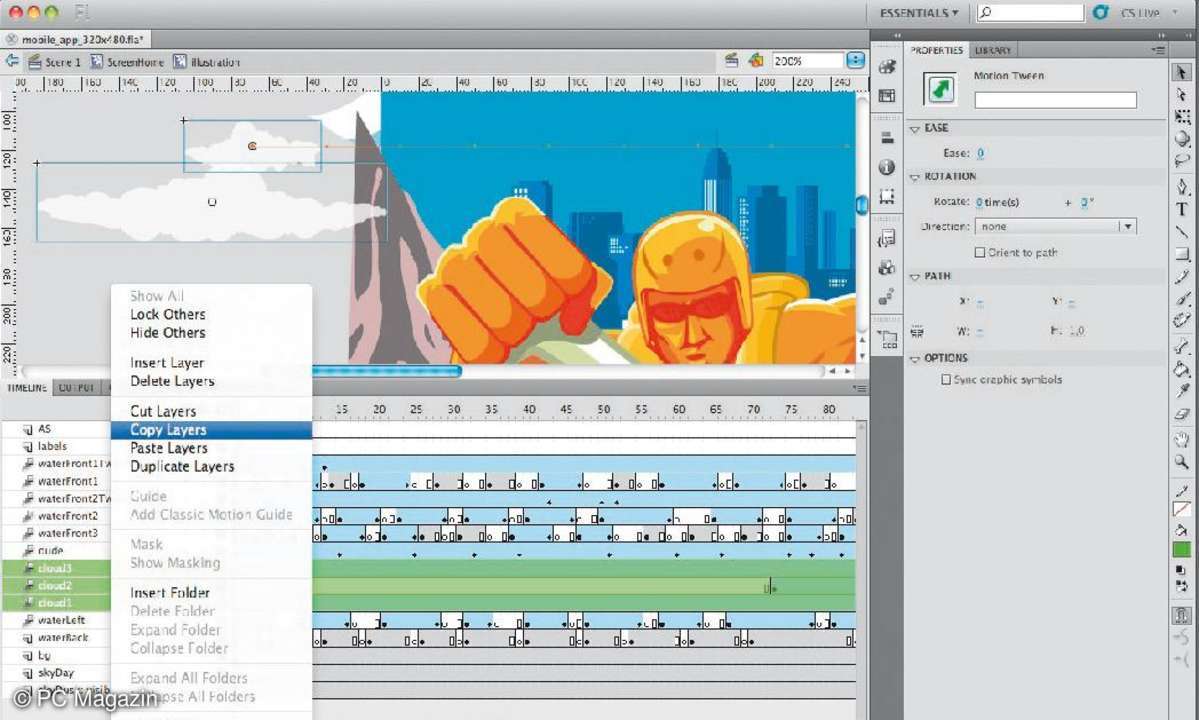Screen dimensions: 1199x720
Task: Choose Insert Layer from context menu
Action: (167, 362)
